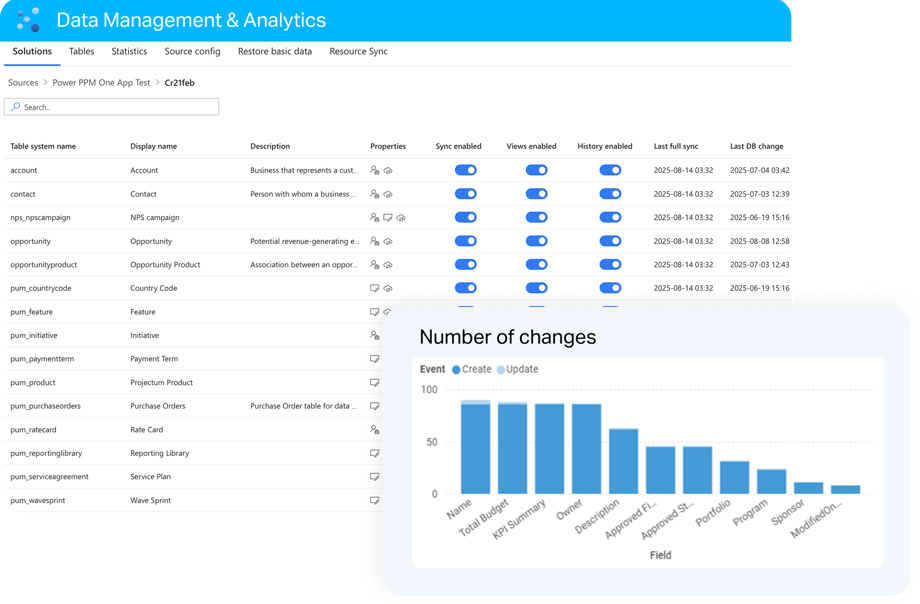
Task: Click the note icon in nps_npscampaign row
Action: 387,218
